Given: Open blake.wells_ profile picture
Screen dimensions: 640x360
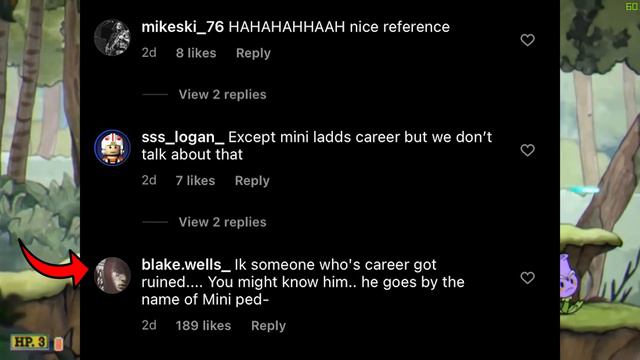Looking at the screenshot, I should click(112, 276).
